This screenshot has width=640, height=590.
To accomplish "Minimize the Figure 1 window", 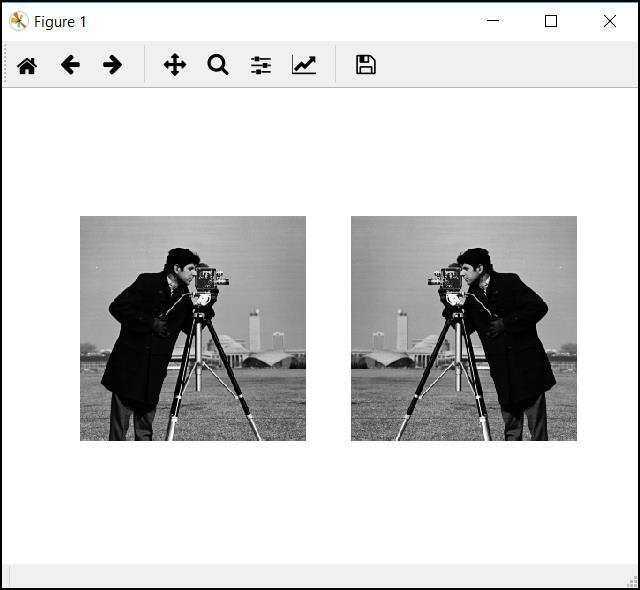I will [493, 21].
